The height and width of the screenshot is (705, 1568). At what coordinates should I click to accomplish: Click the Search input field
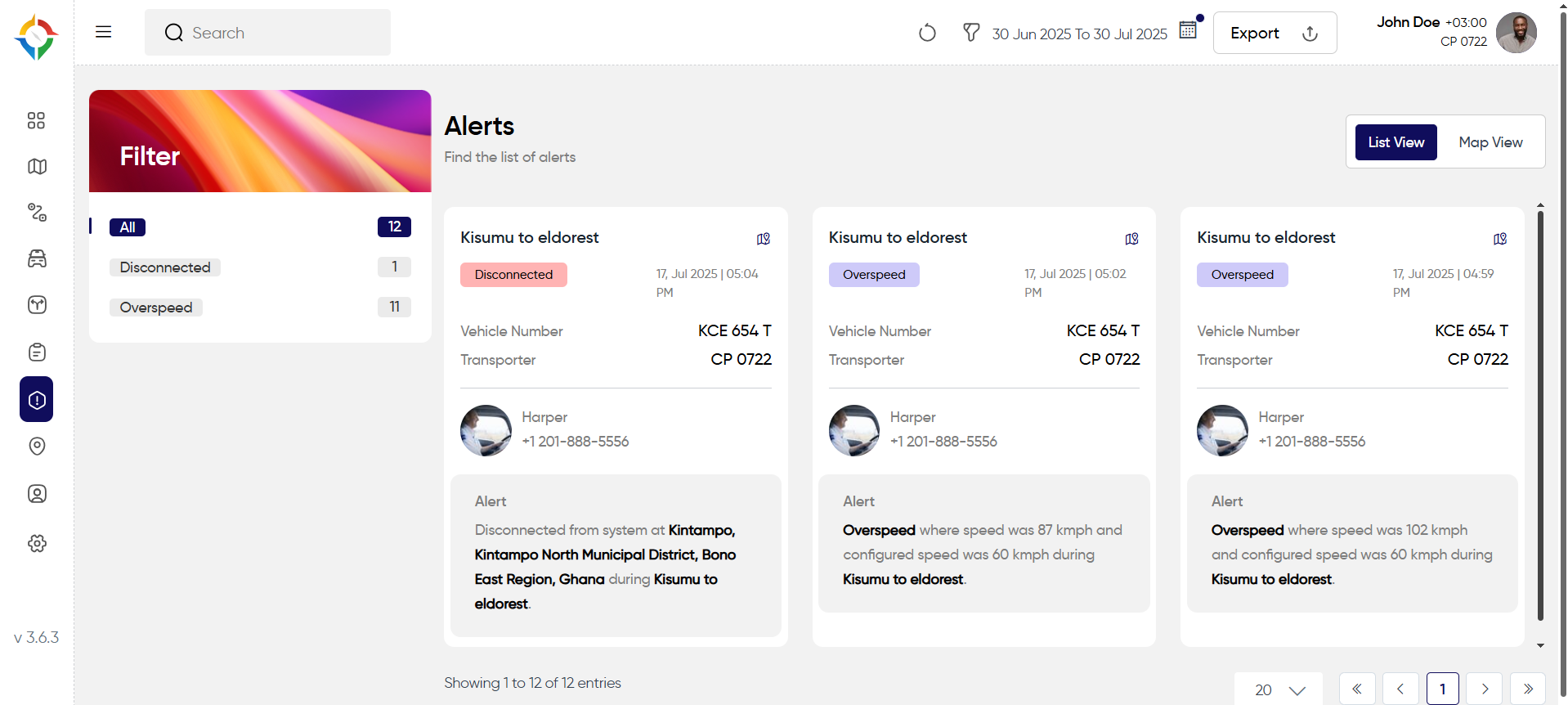click(x=267, y=33)
